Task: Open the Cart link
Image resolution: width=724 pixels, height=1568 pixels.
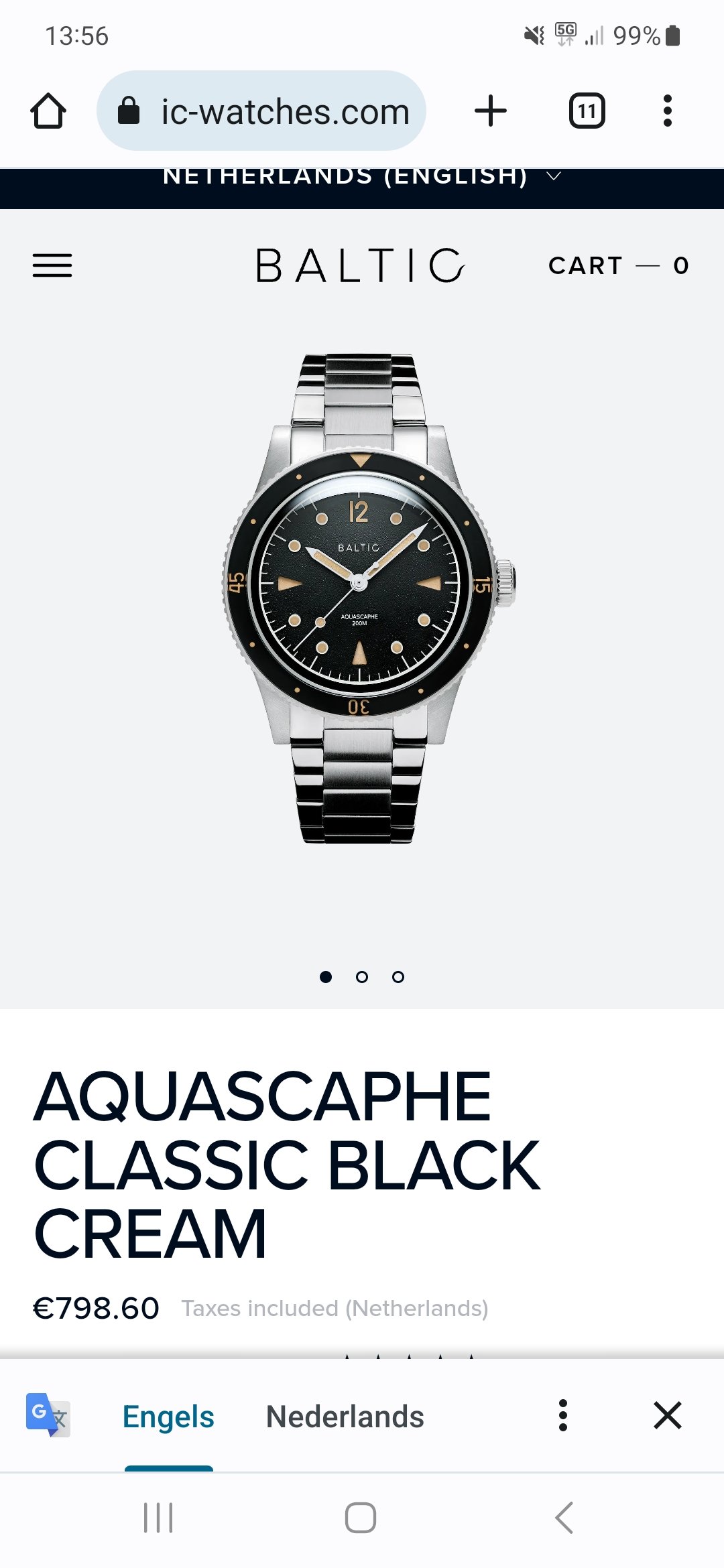Action: 619,265
